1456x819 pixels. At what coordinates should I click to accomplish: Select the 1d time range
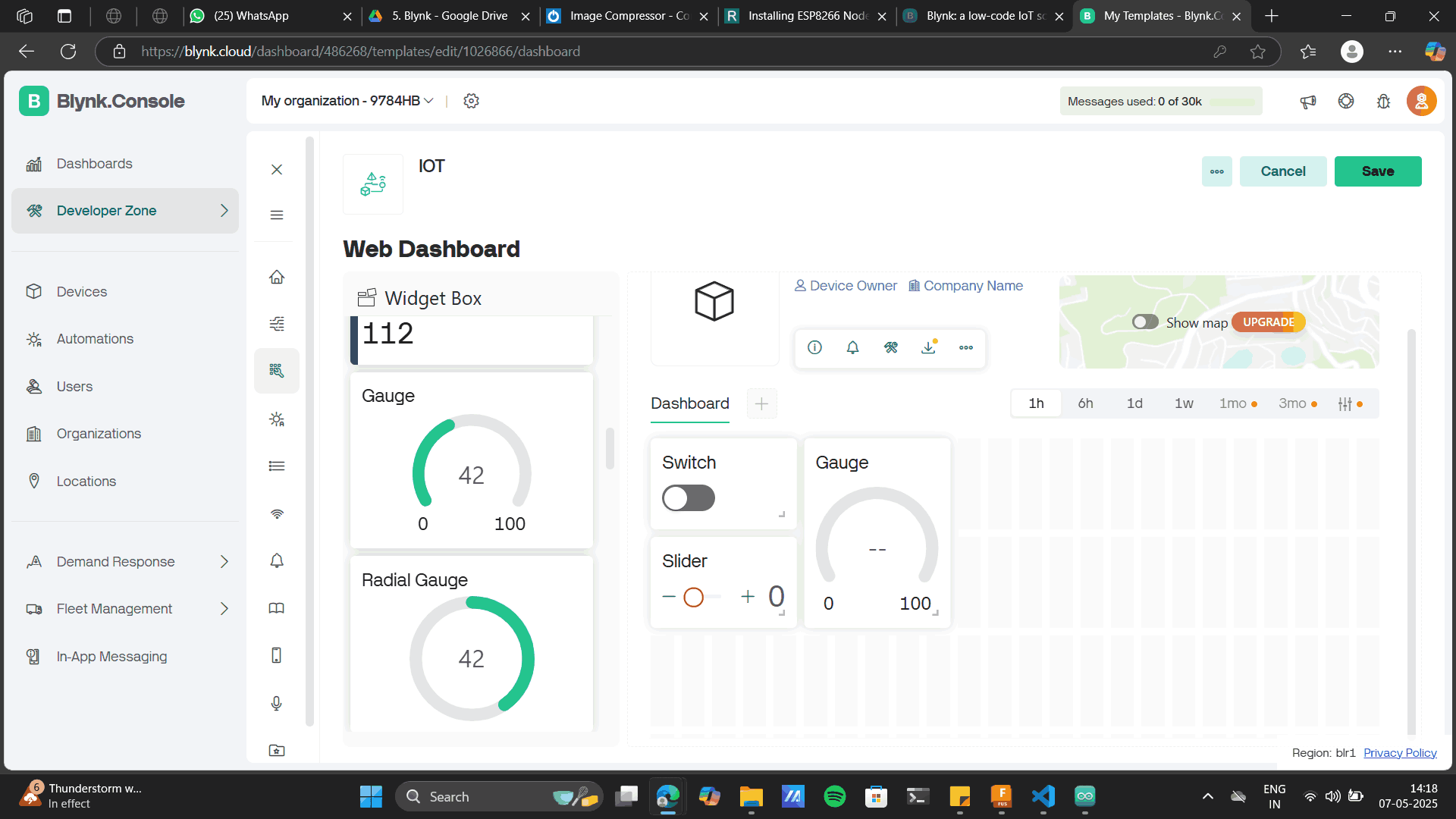[1135, 403]
